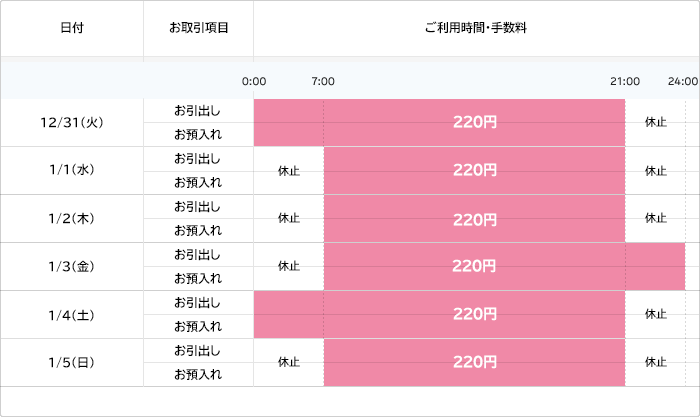Click the 21:00 time label
Screen dimensions: 700x417
click(x=625, y=81)
